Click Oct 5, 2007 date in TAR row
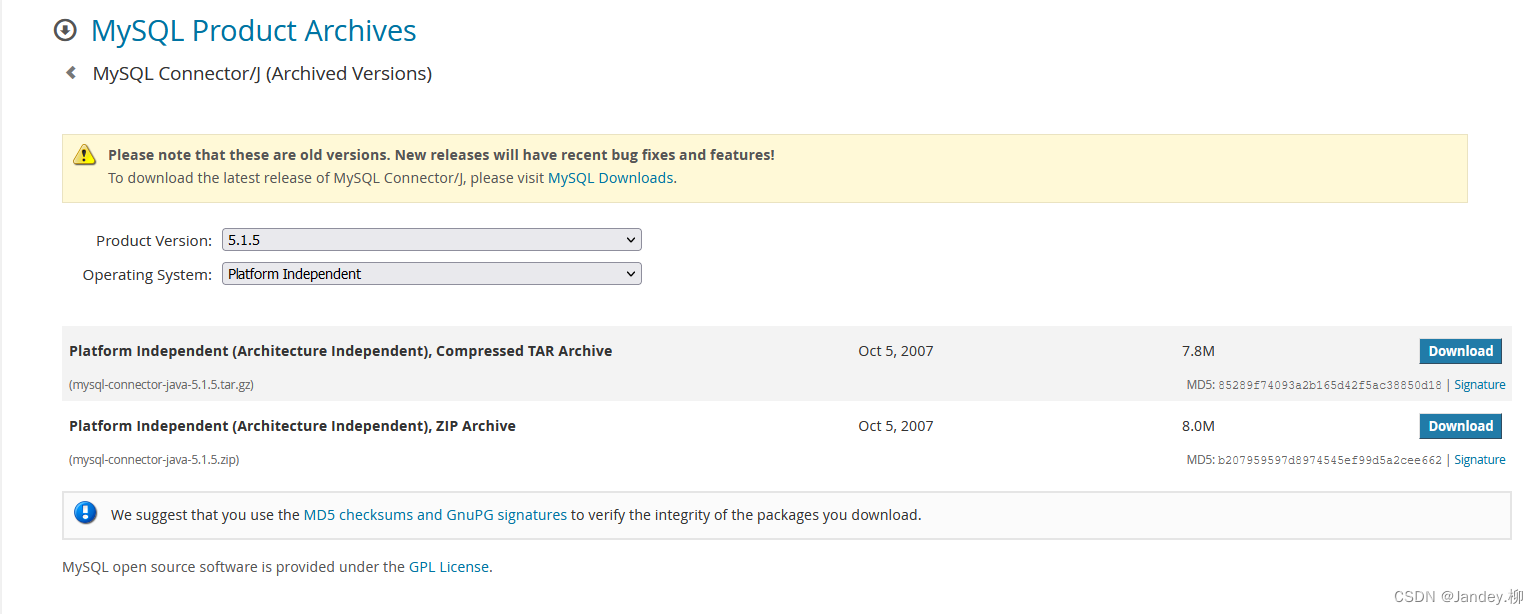The image size is (1538, 614). (895, 351)
